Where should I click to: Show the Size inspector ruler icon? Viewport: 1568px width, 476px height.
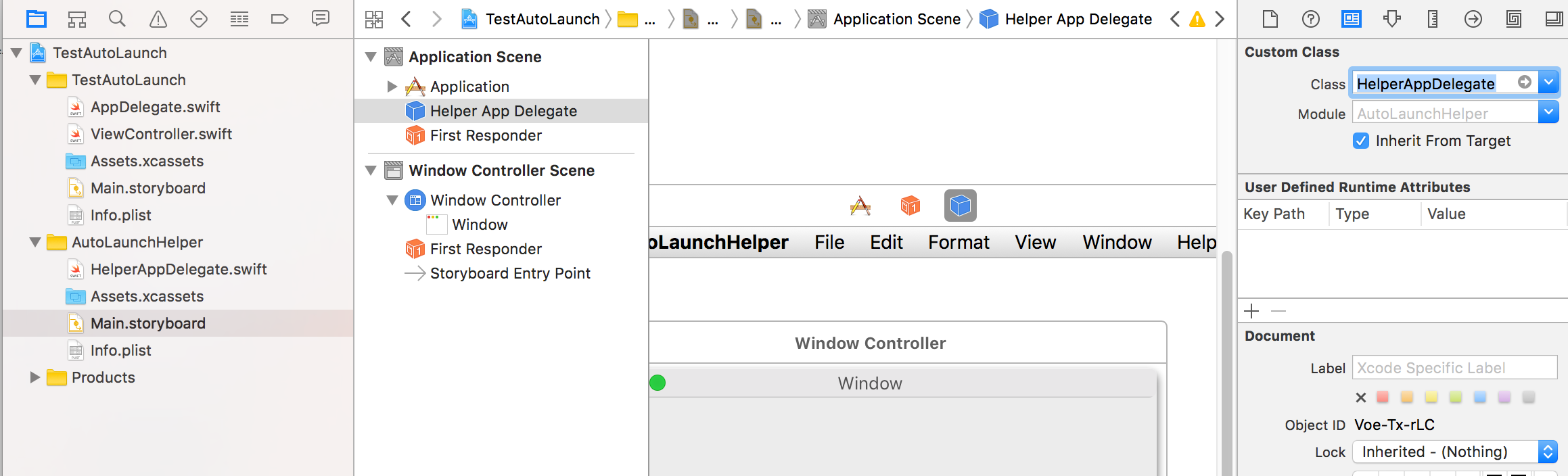[x=1433, y=19]
